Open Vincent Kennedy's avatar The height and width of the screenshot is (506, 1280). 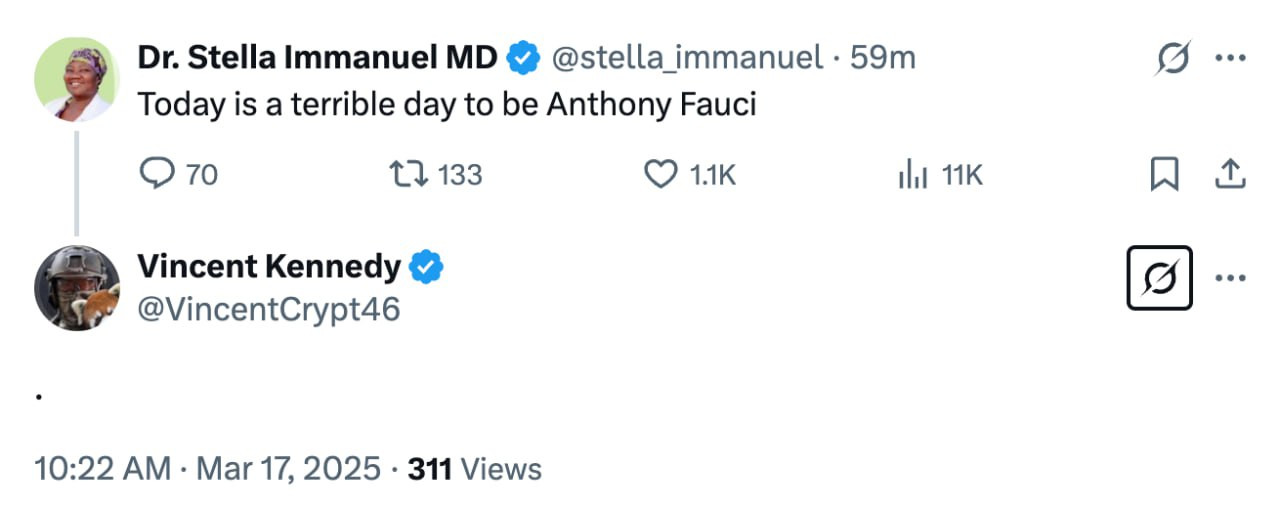coord(77,288)
